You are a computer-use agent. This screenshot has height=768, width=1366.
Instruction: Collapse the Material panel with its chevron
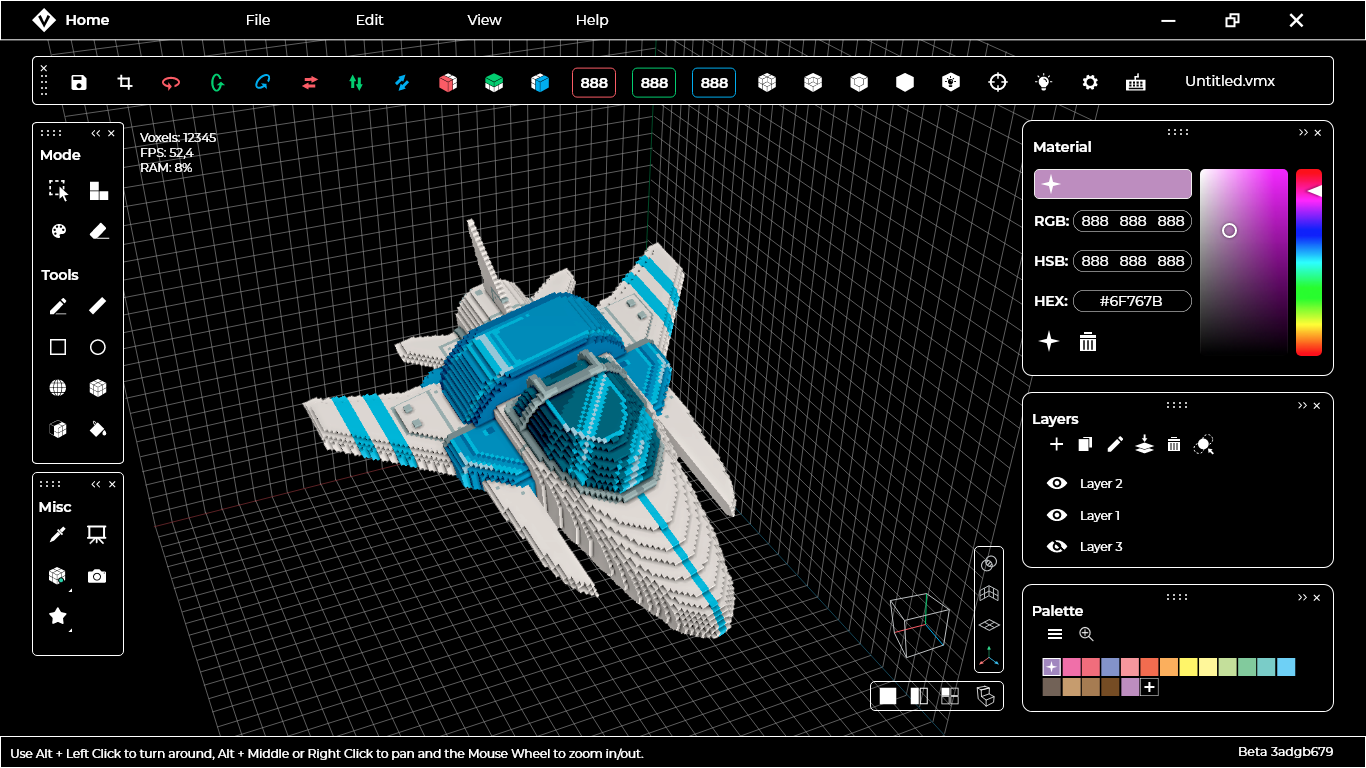(1303, 131)
